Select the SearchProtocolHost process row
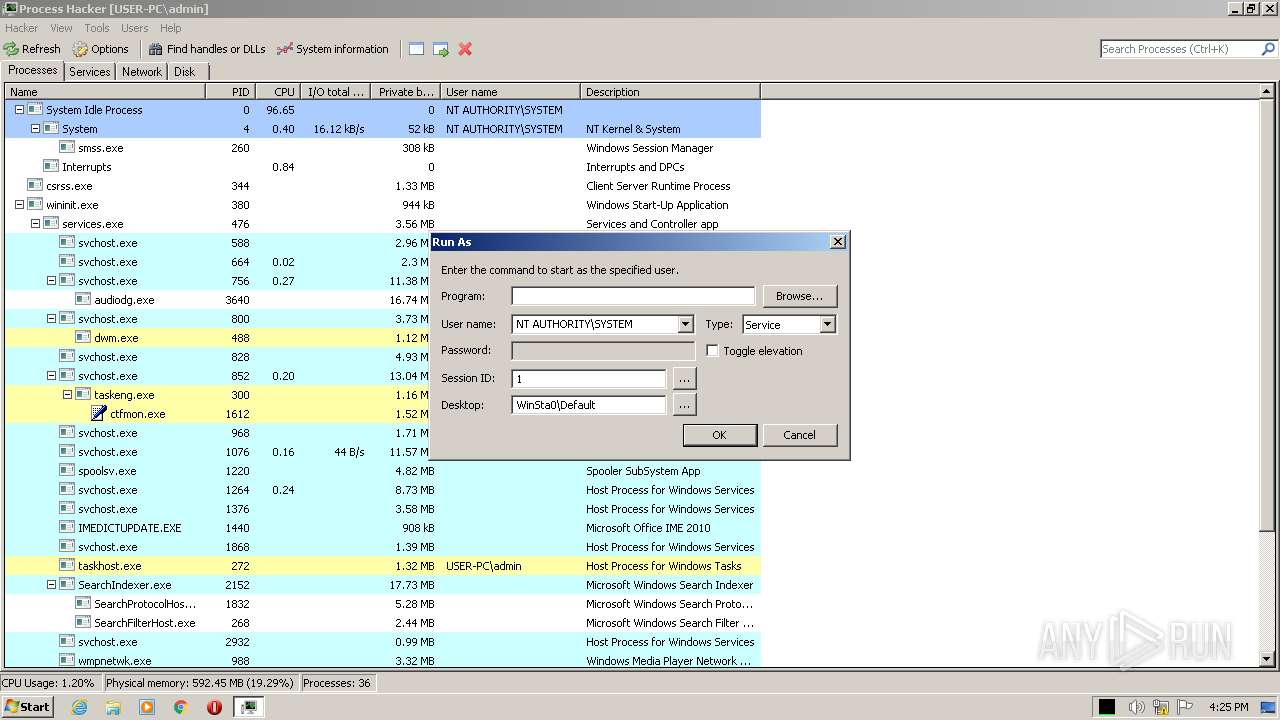The width and height of the screenshot is (1280, 720). 383,604
